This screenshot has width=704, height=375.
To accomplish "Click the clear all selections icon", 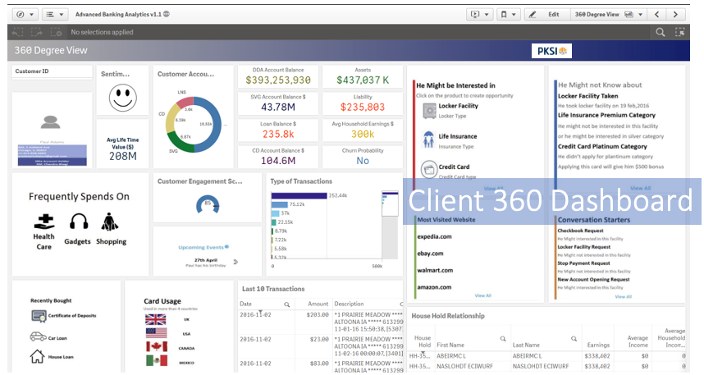I will pyautogui.click(x=56, y=32).
